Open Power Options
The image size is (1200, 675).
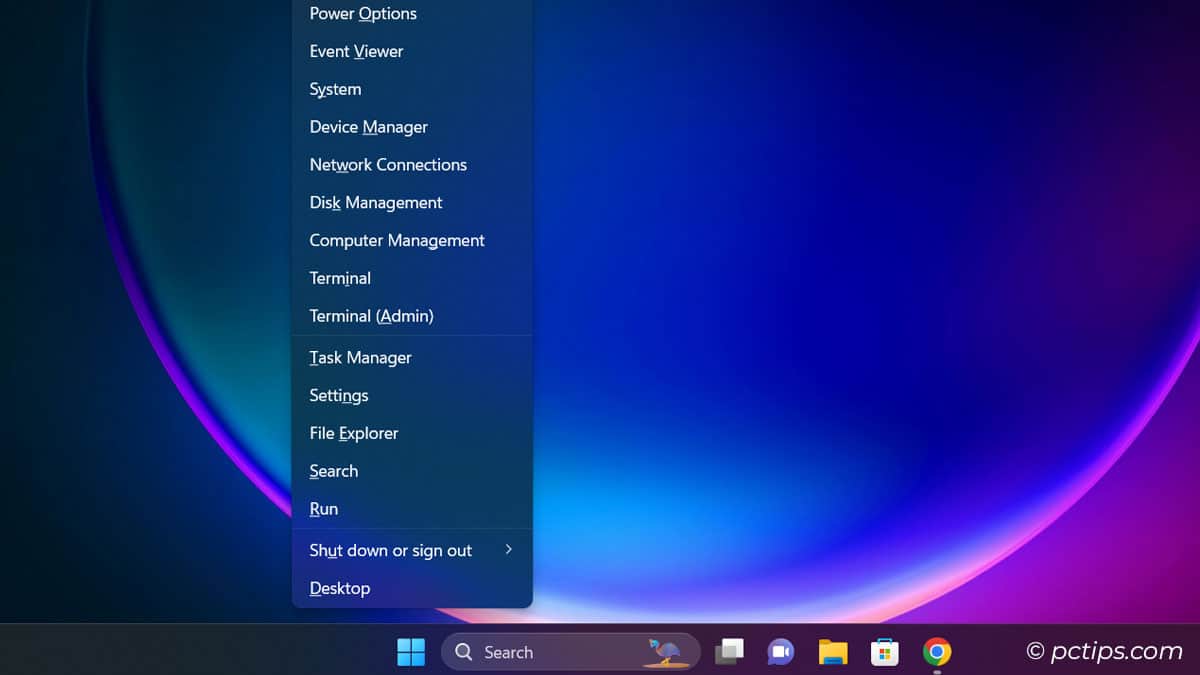pyautogui.click(x=362, y=13)
